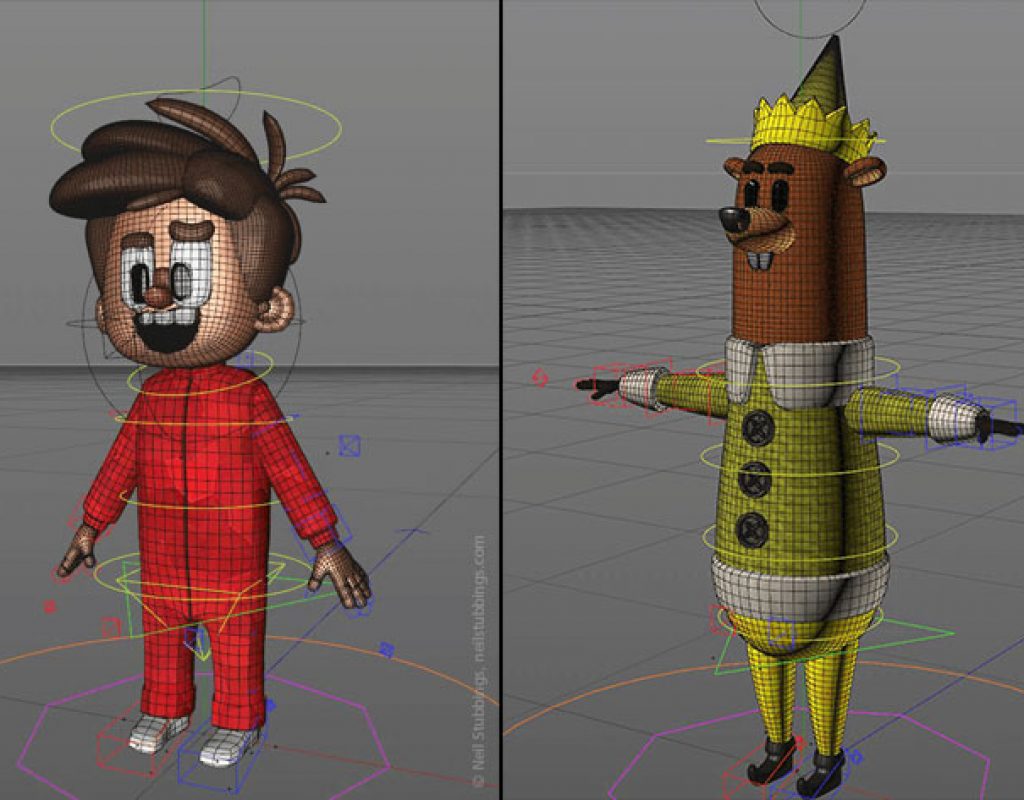
Task: Select the pencil character's buck teeth
Action: (760, 261)
